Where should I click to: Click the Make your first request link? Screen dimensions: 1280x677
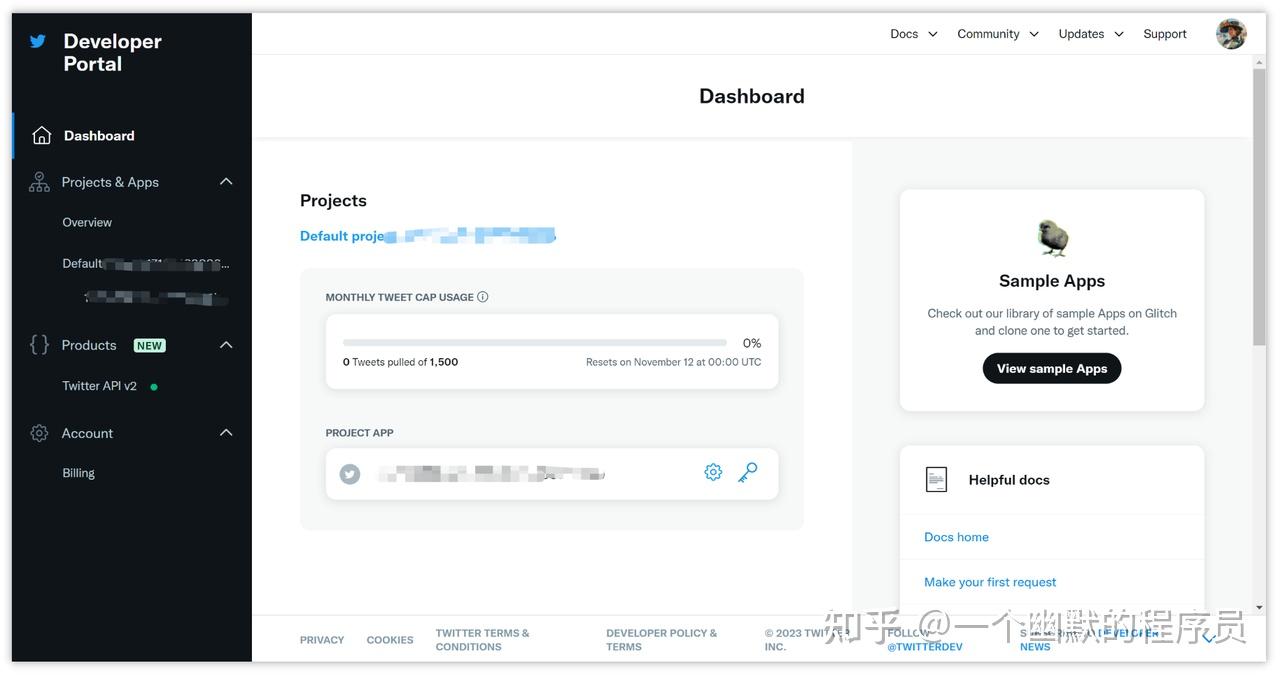989,581
